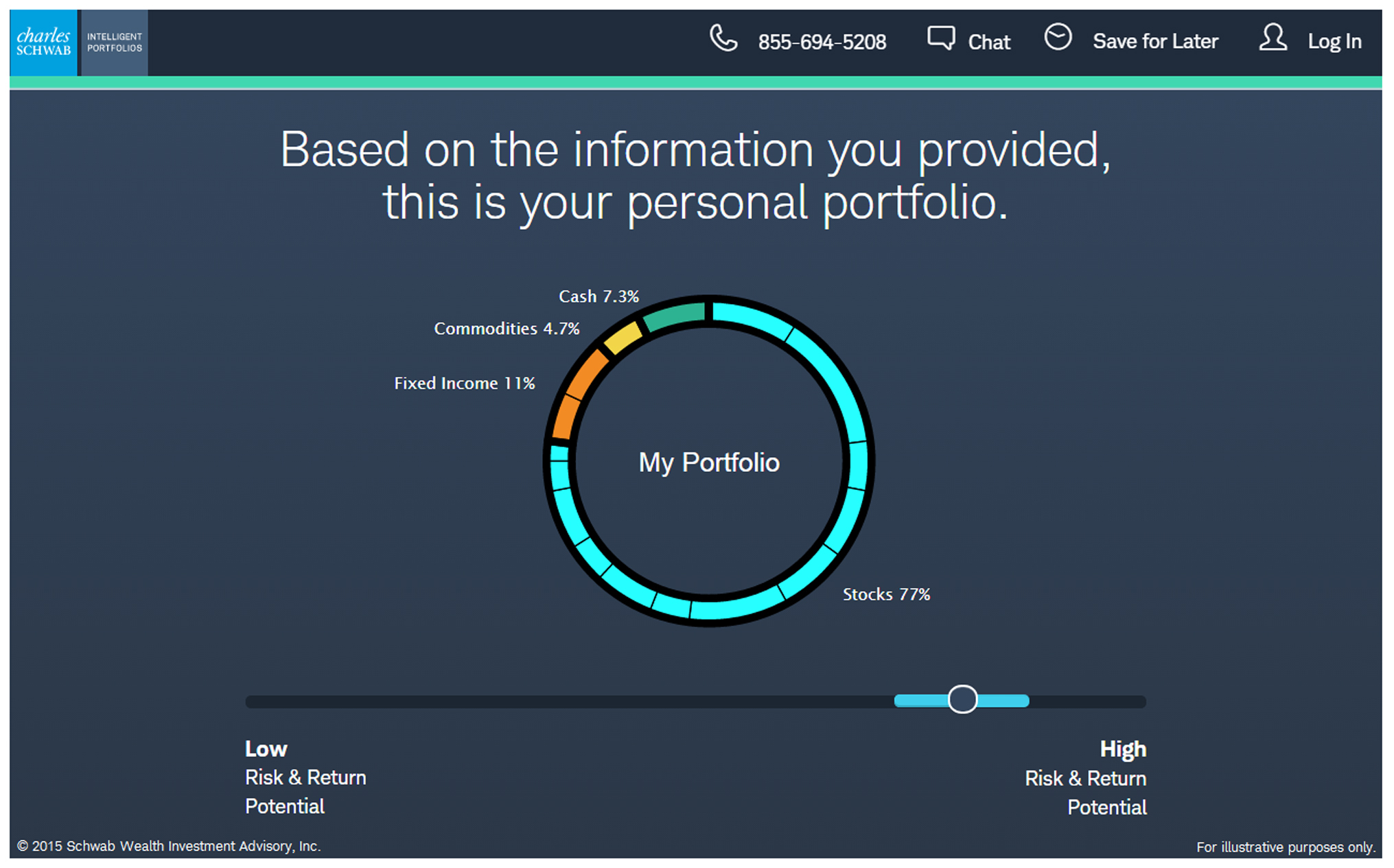Click the Cash 7.3% label
1394x868 pixels.
click(599, 296)
